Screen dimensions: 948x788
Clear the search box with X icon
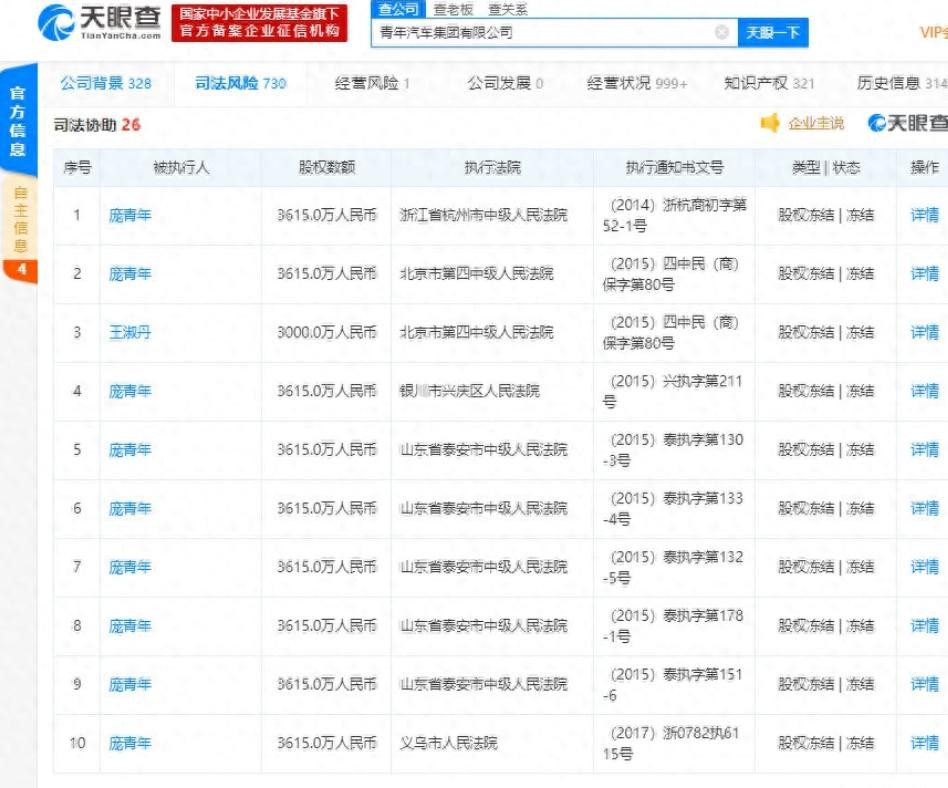coord(721,32)
